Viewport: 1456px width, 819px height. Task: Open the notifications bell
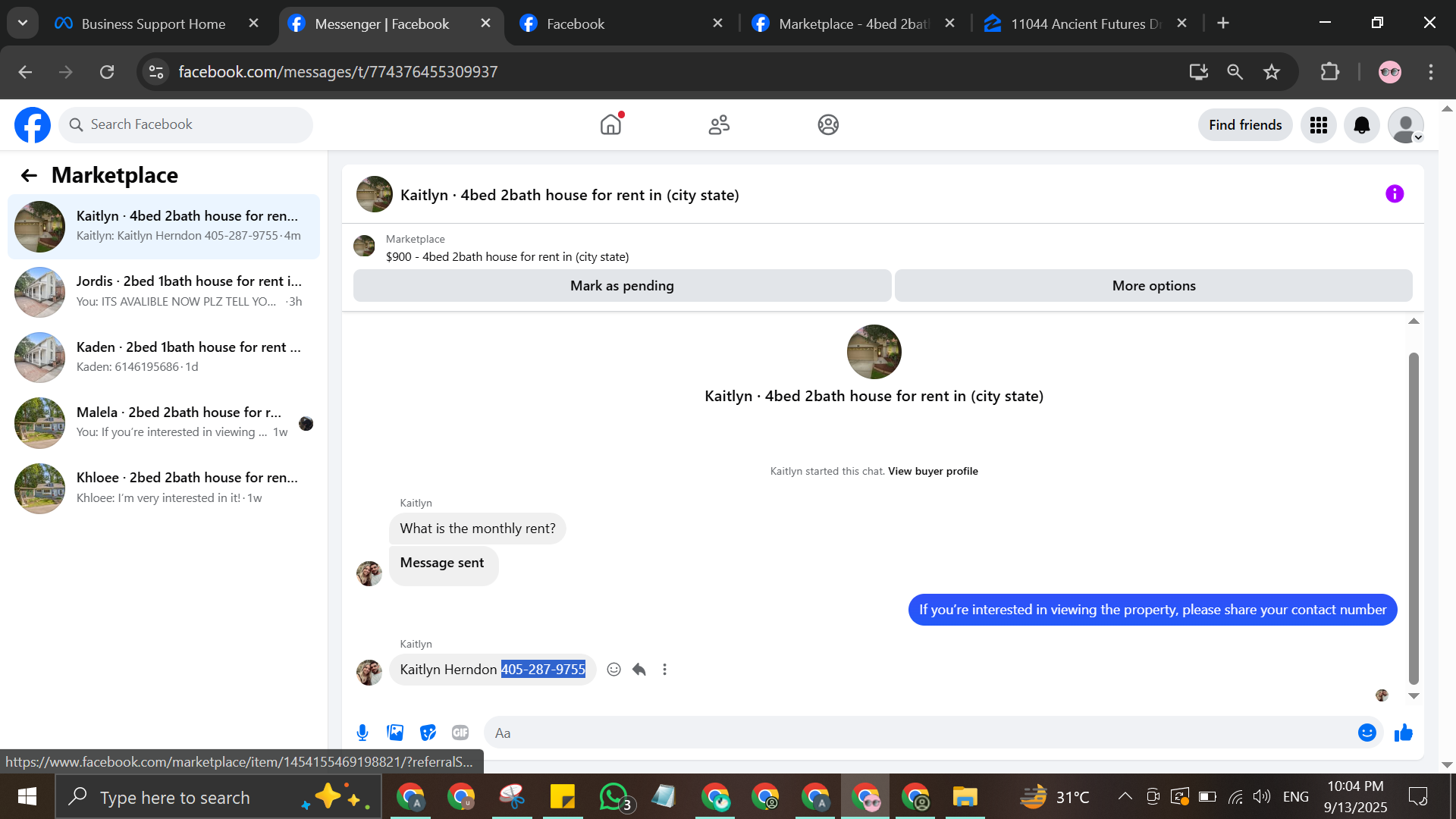coord(1362,125)
